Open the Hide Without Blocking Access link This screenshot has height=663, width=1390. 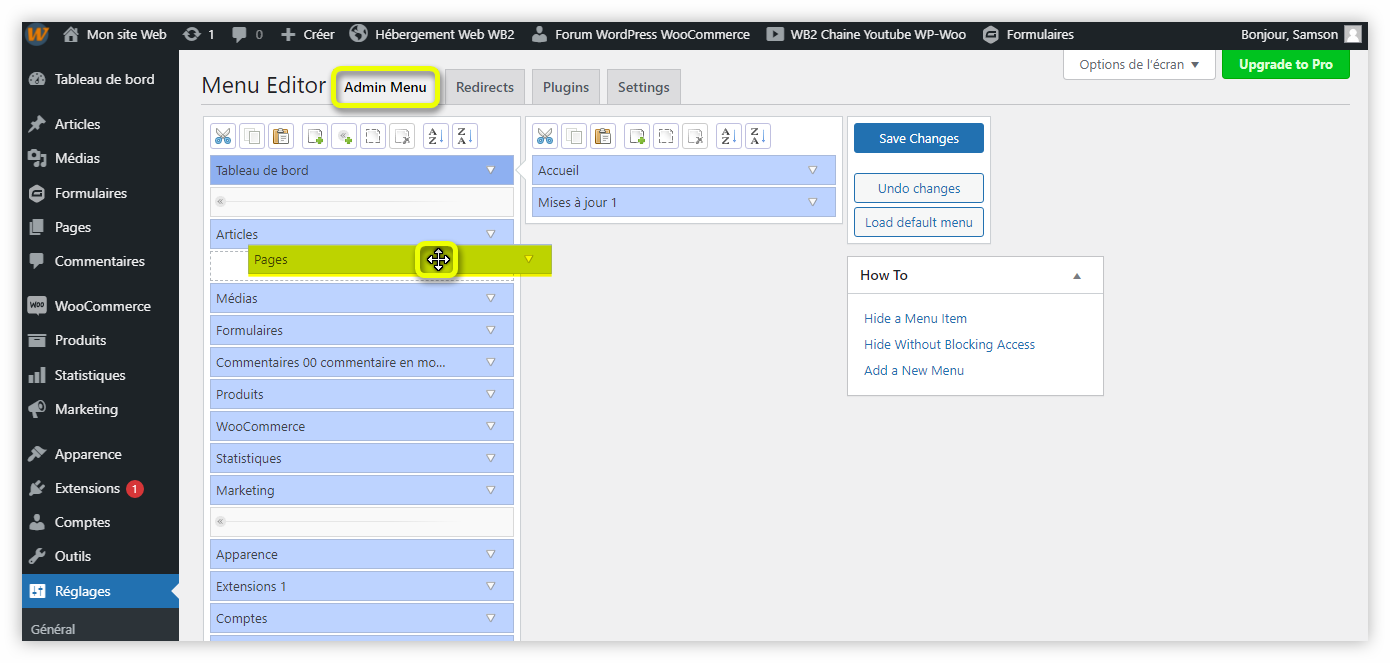(x=949, y=344)
